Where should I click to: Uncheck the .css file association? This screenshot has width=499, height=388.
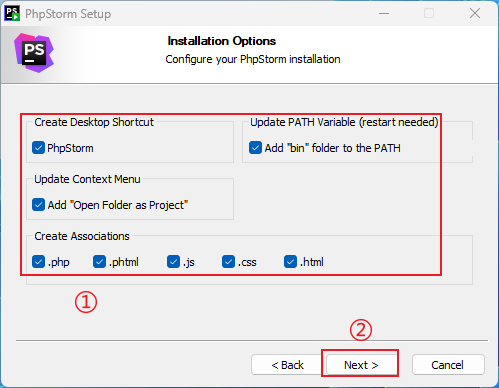pyautogui.click(x=228, y=262)
